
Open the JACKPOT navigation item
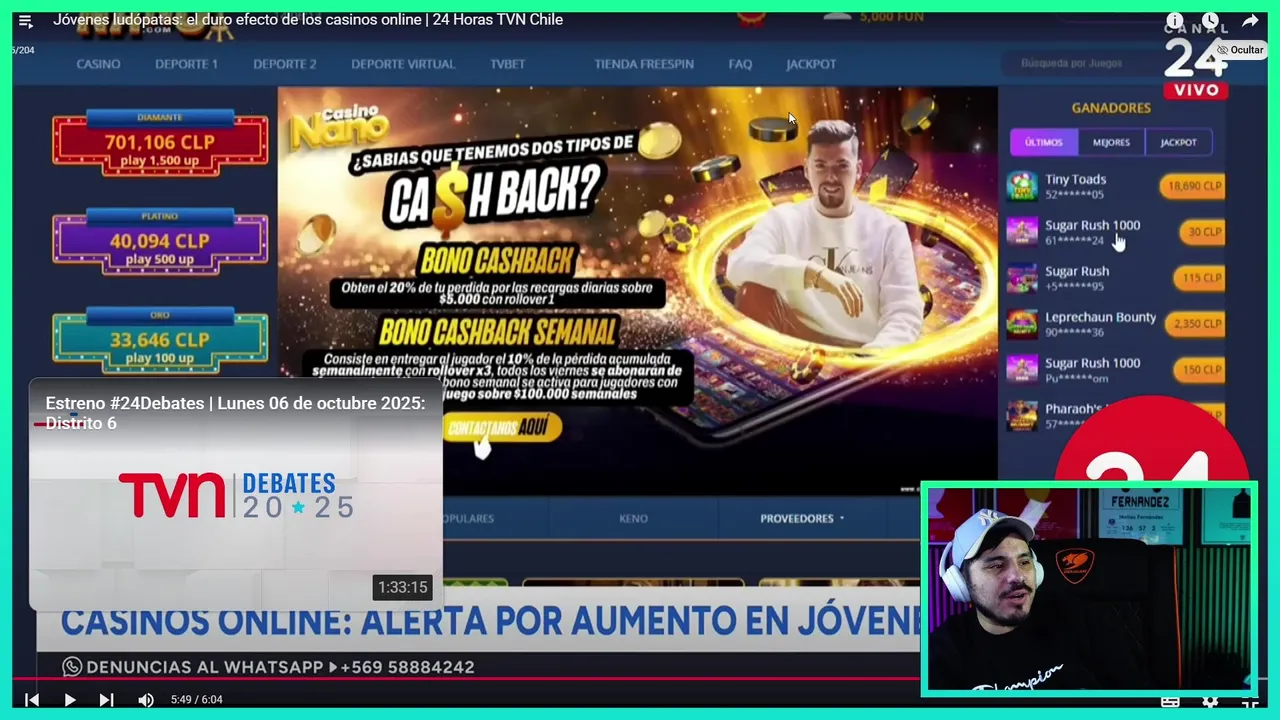(811, 64)
